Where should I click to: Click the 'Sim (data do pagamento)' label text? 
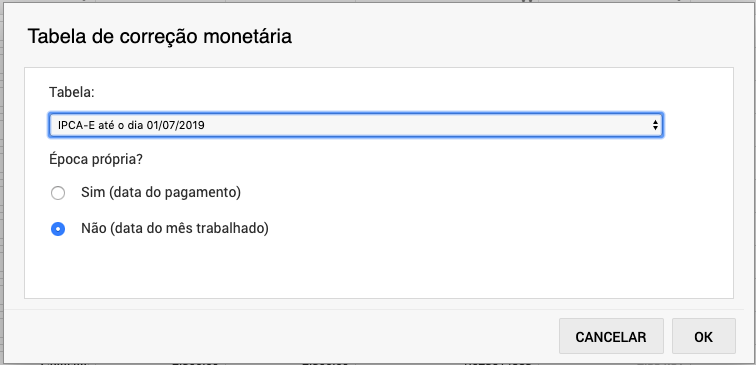pos(161,192)
